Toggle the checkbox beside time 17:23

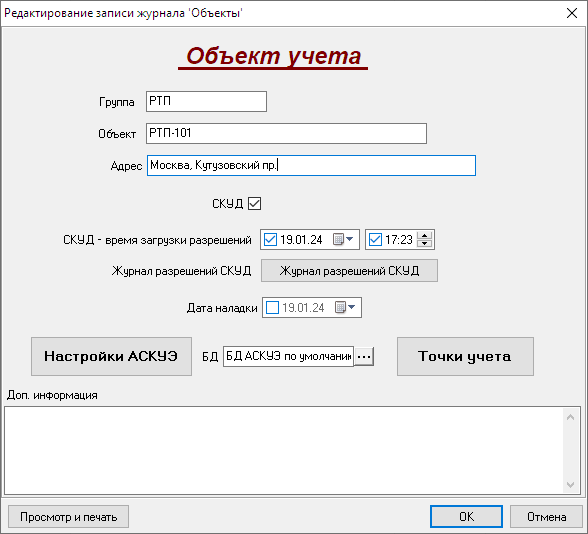tap(375, 239)
